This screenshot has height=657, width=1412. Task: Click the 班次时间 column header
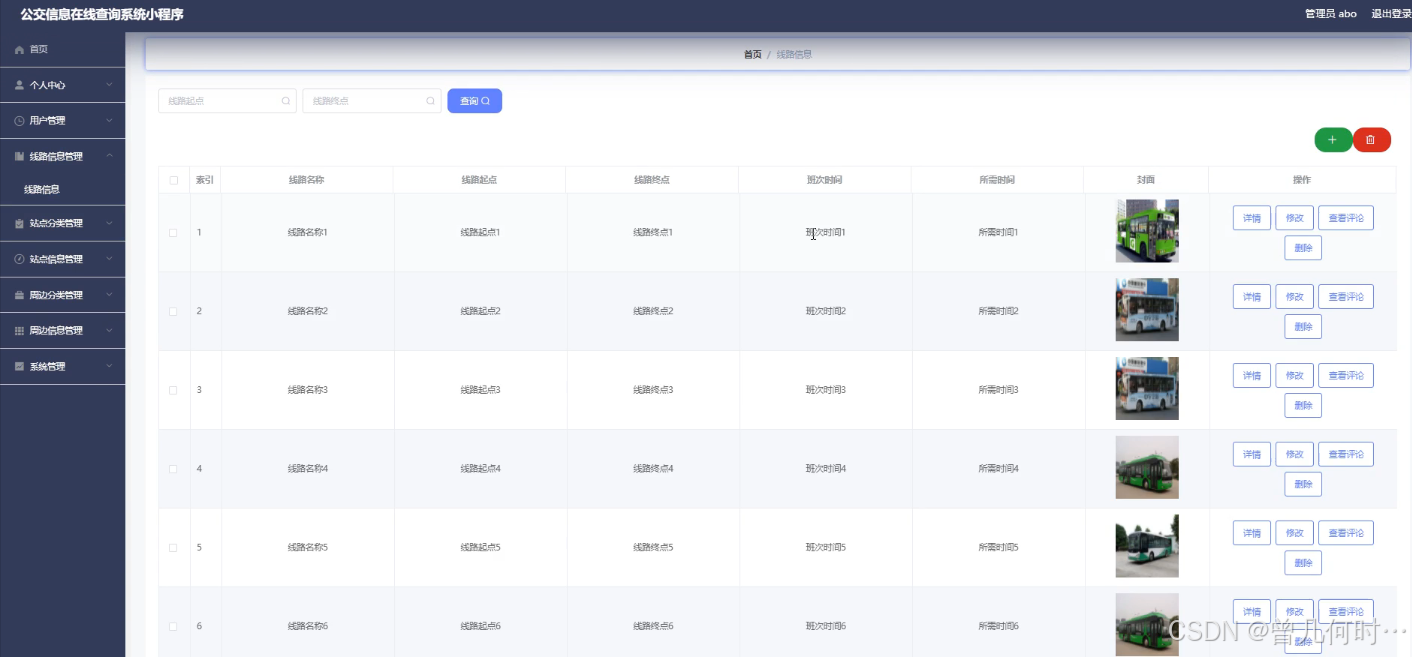coord(824,180)
